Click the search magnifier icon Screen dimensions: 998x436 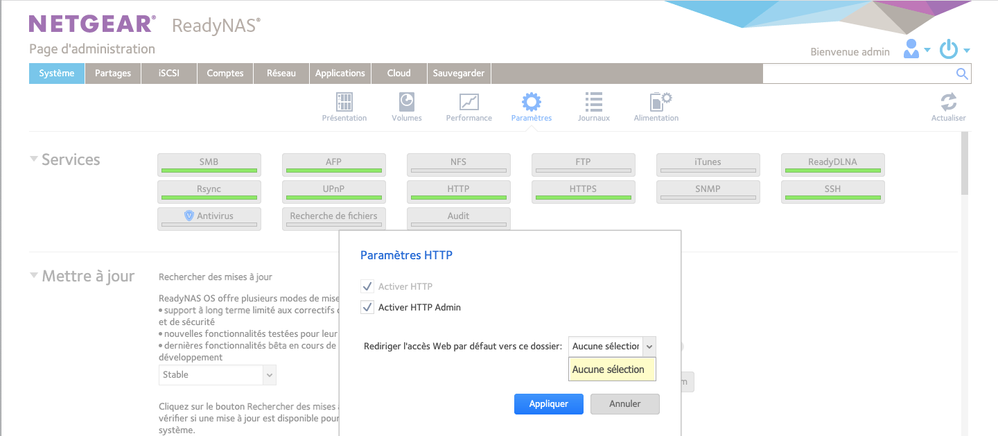click(962, 74)
